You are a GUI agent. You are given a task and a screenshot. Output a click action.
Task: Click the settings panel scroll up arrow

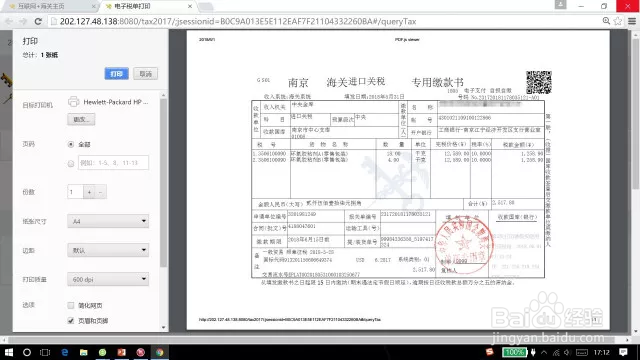pos(163,95)
